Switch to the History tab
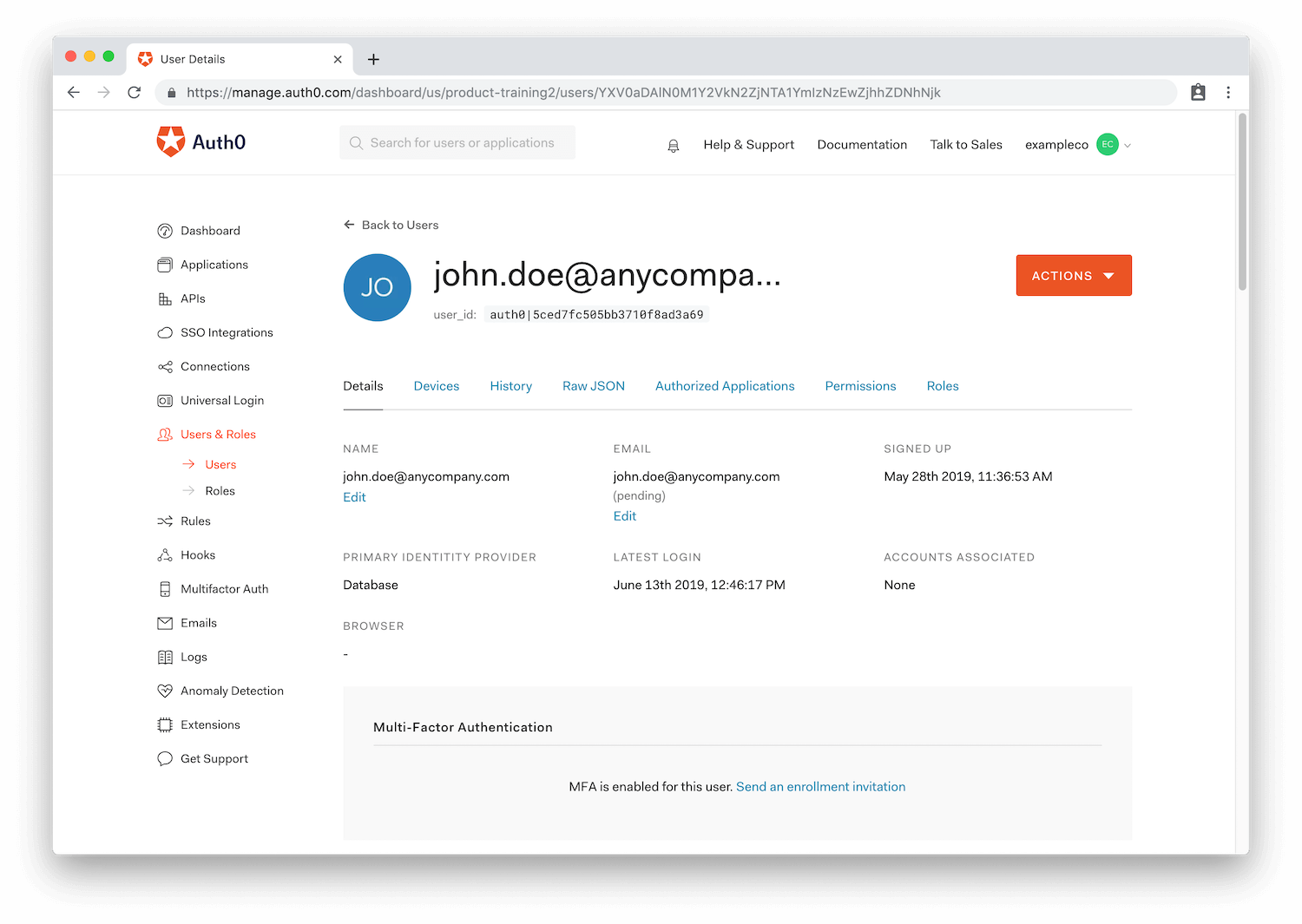Image resolution: width=1302 pixels, height=924 pixels. point(510,386)
